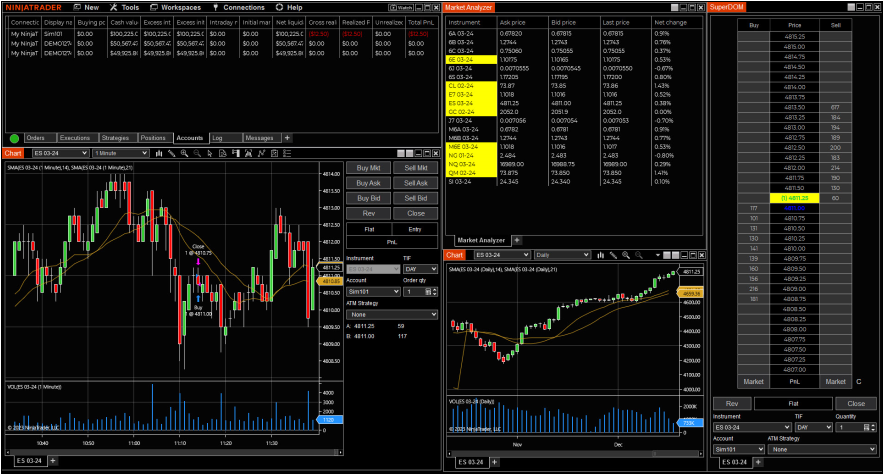Open Indicators icon in 1 Minute chart toolbar
The height and width of the screenshot is (475, 883).
click(x=261, y=153)
